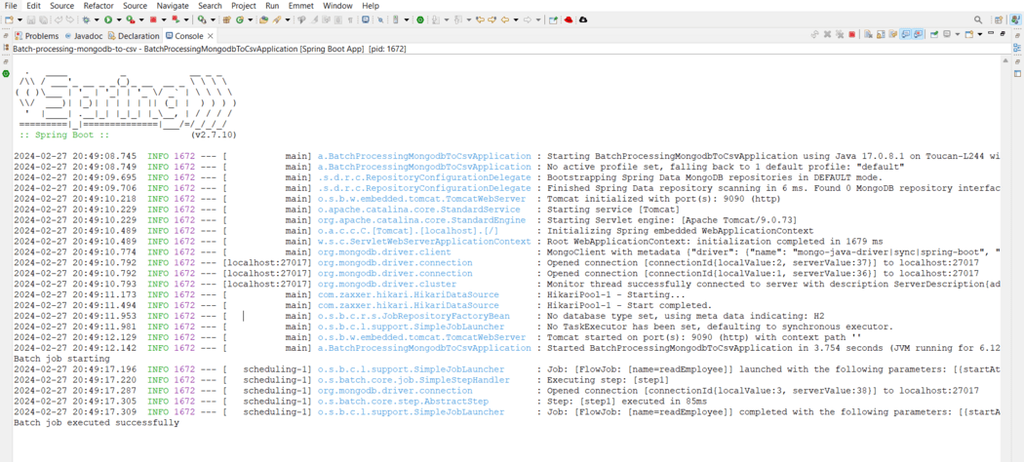Click the 'Batch job starting' console line
The image size is (1024, 462).
61,359
